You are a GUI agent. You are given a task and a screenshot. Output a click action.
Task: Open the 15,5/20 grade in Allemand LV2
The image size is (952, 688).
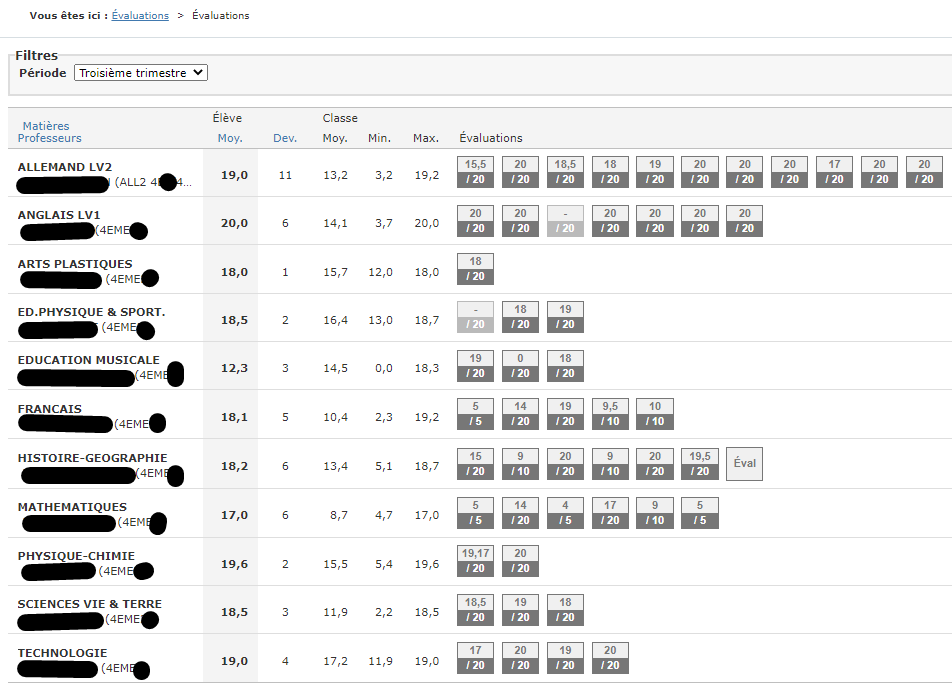click(475, 172)
